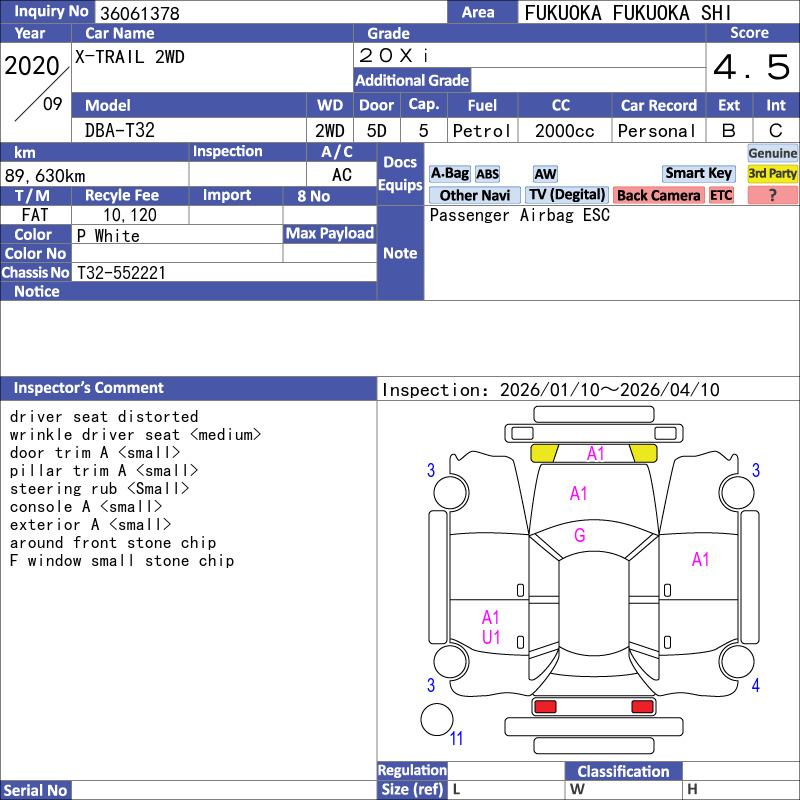
Task: Click the Genuine label
Action: click(x=773, y=153)
